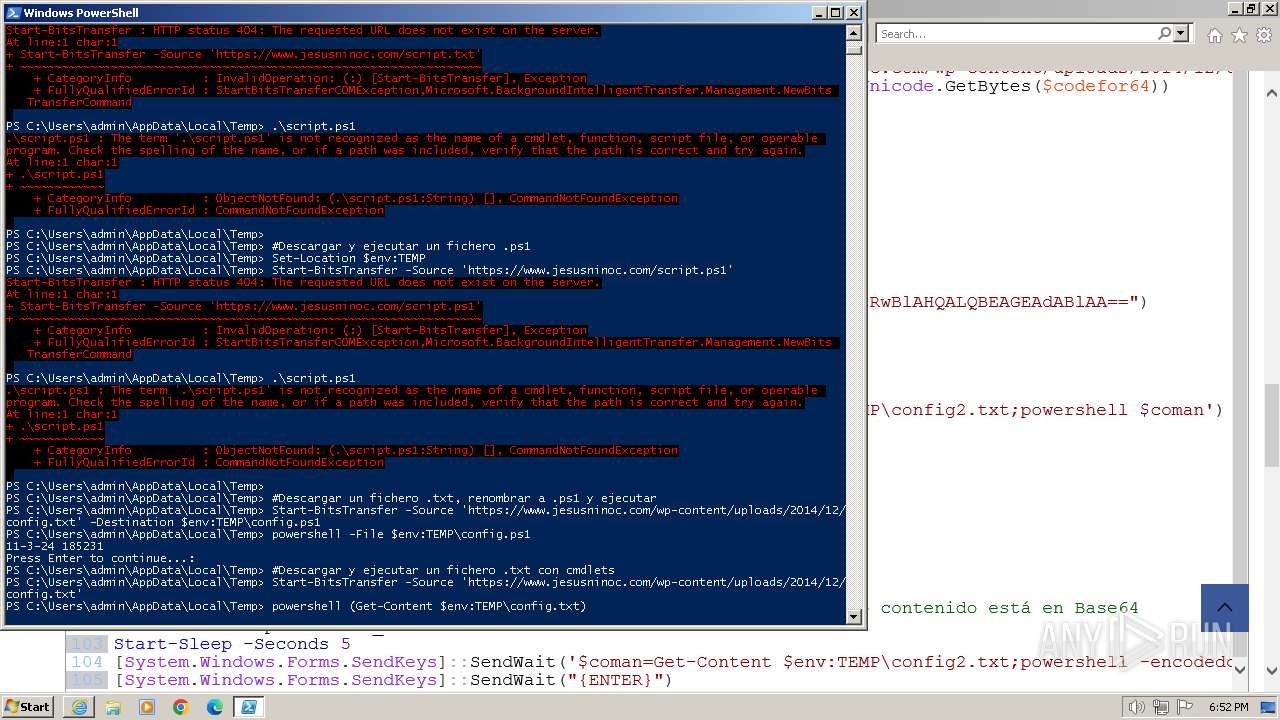1280x720 pixels.
Task: Click the PowerShell title bar icon
Action: (x=13, y=13)
